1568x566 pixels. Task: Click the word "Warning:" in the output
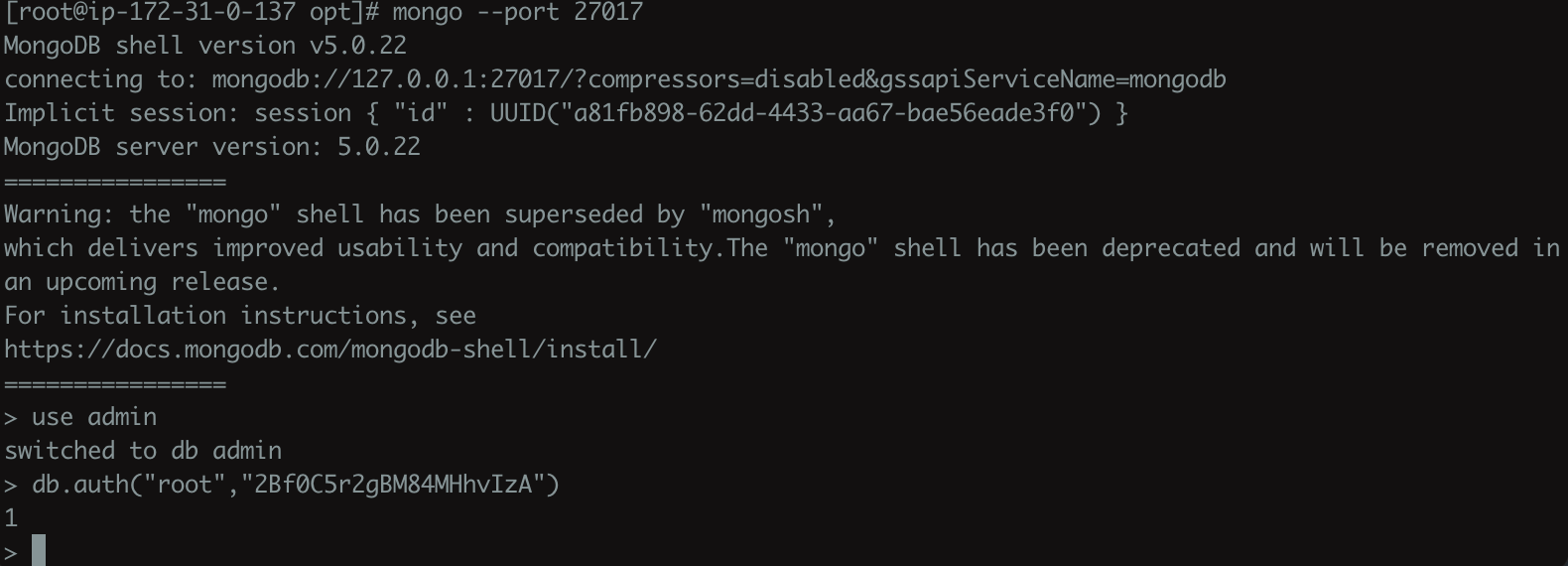click(x=59, y=214)
